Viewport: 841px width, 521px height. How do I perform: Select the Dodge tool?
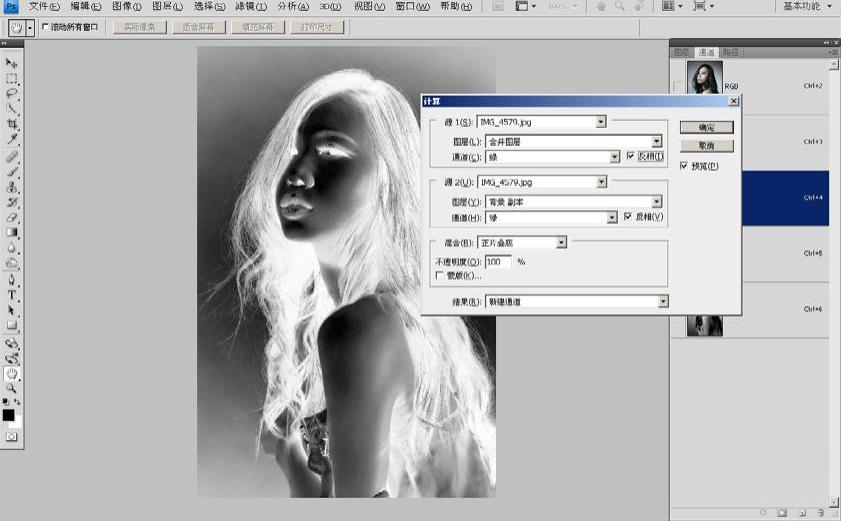point(11,263)
